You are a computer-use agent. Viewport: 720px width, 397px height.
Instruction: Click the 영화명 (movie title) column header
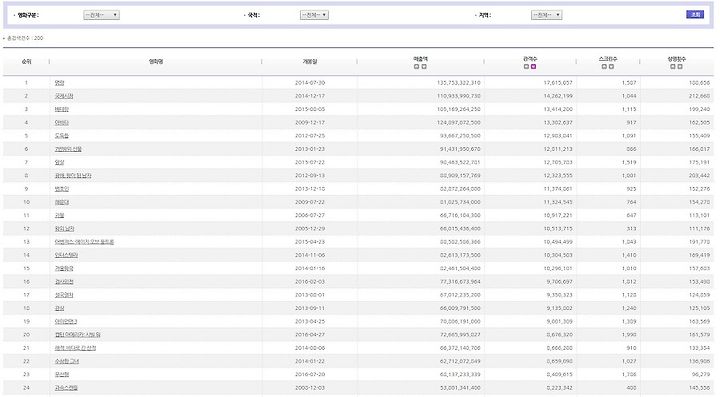point(156,62)
